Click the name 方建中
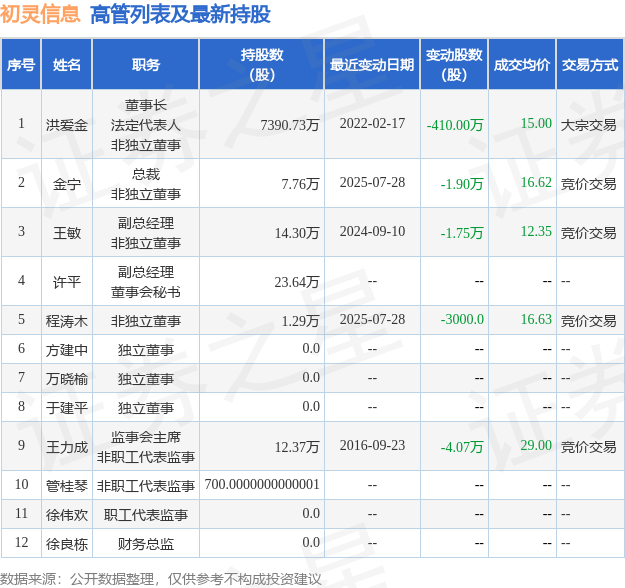 click(x=67, y=350)
